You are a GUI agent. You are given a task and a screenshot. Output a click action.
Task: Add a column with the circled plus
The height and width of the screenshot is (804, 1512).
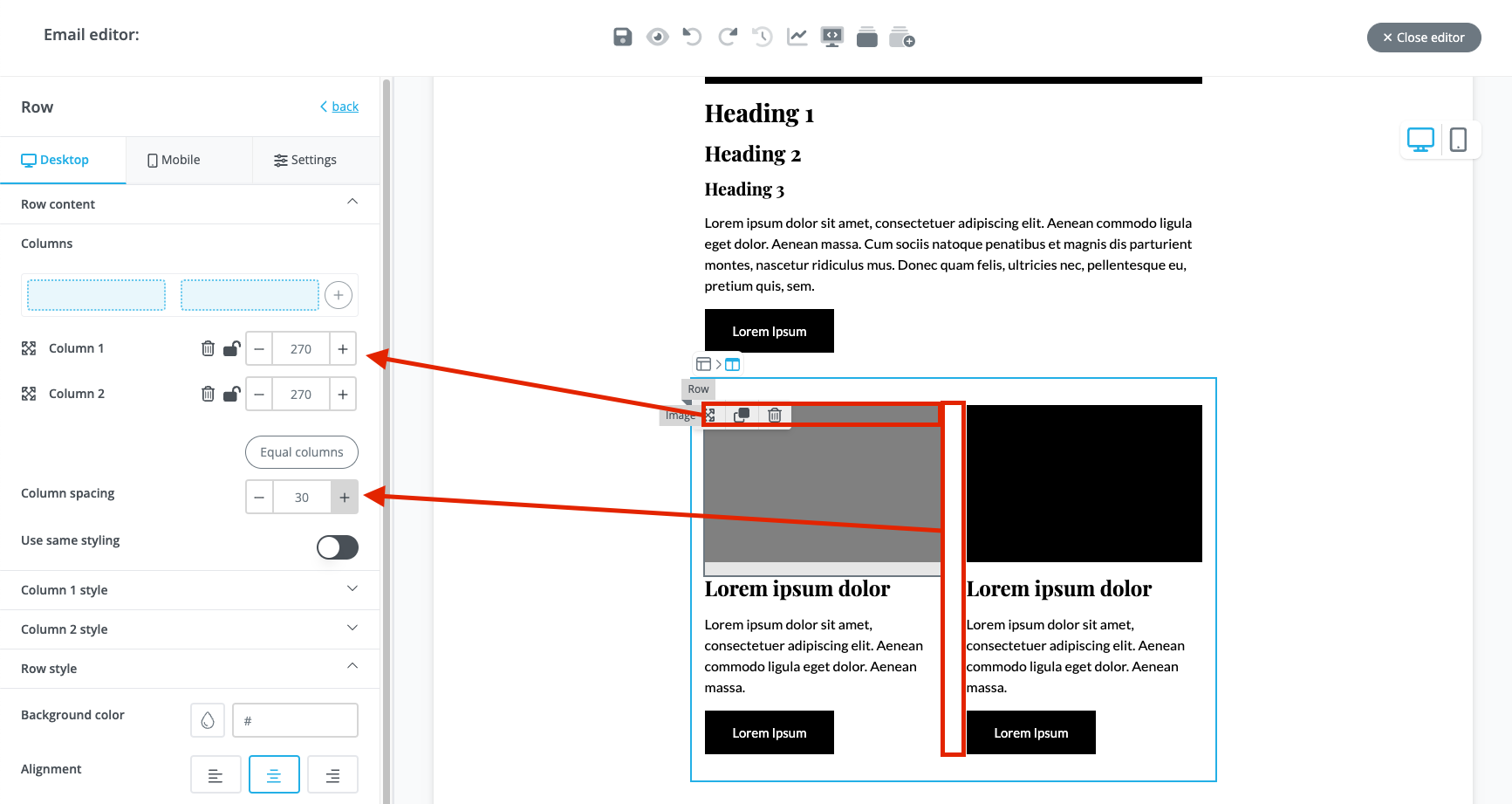coord(339,295)
